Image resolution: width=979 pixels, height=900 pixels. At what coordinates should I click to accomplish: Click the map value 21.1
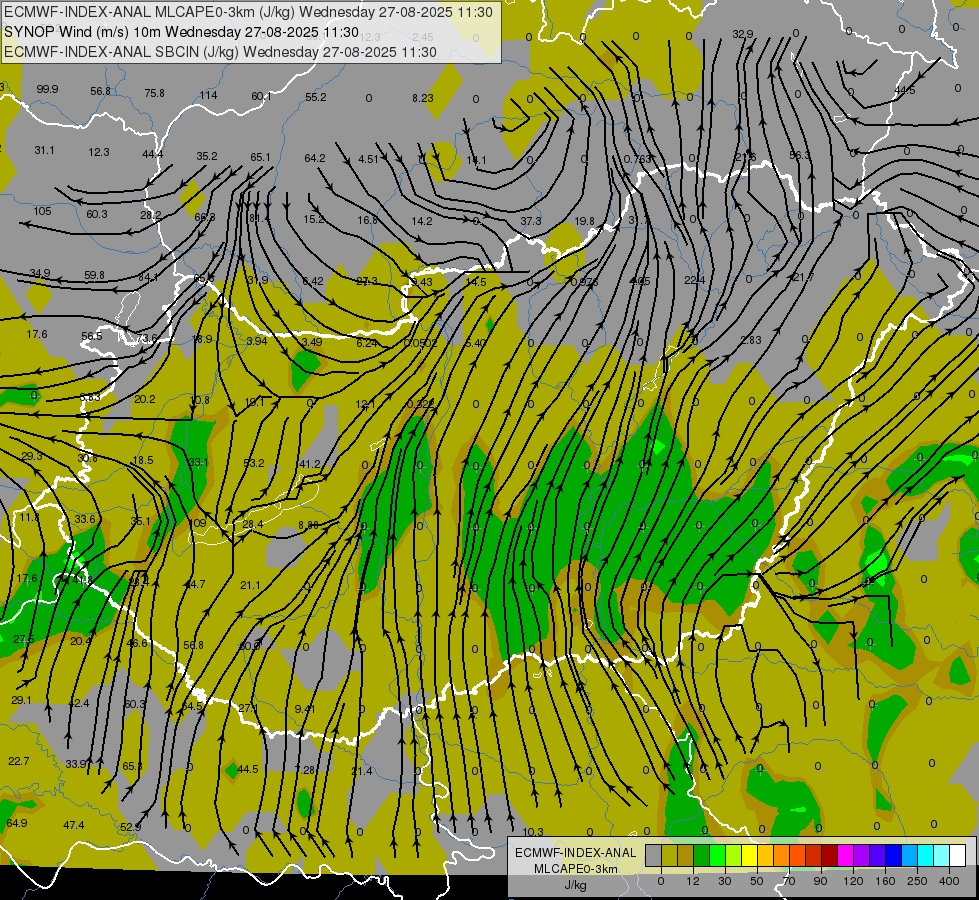pyautogui.click(x=250, y=585)
